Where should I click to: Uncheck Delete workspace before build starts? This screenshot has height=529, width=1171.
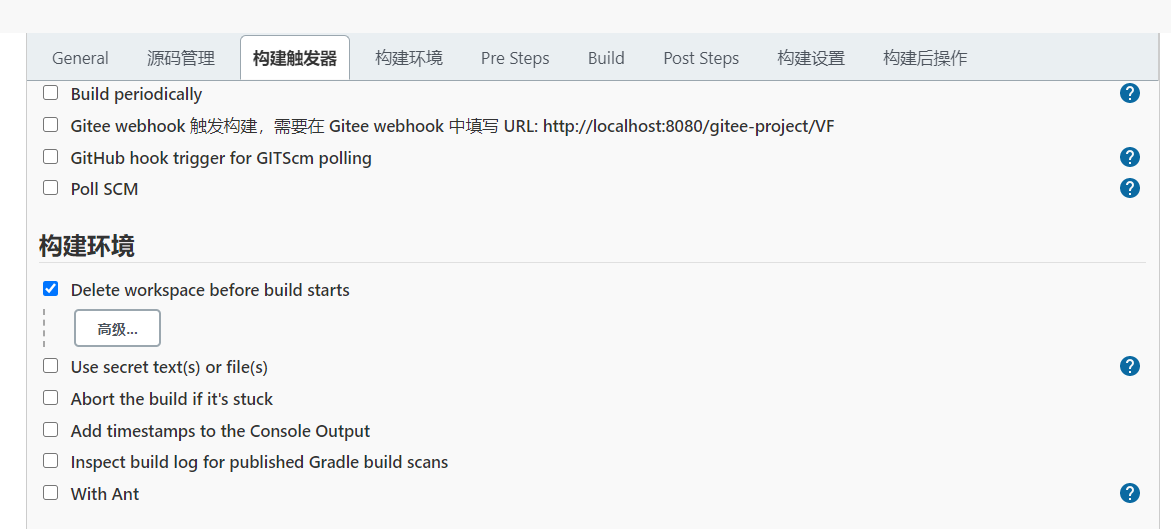pos(51,289)
